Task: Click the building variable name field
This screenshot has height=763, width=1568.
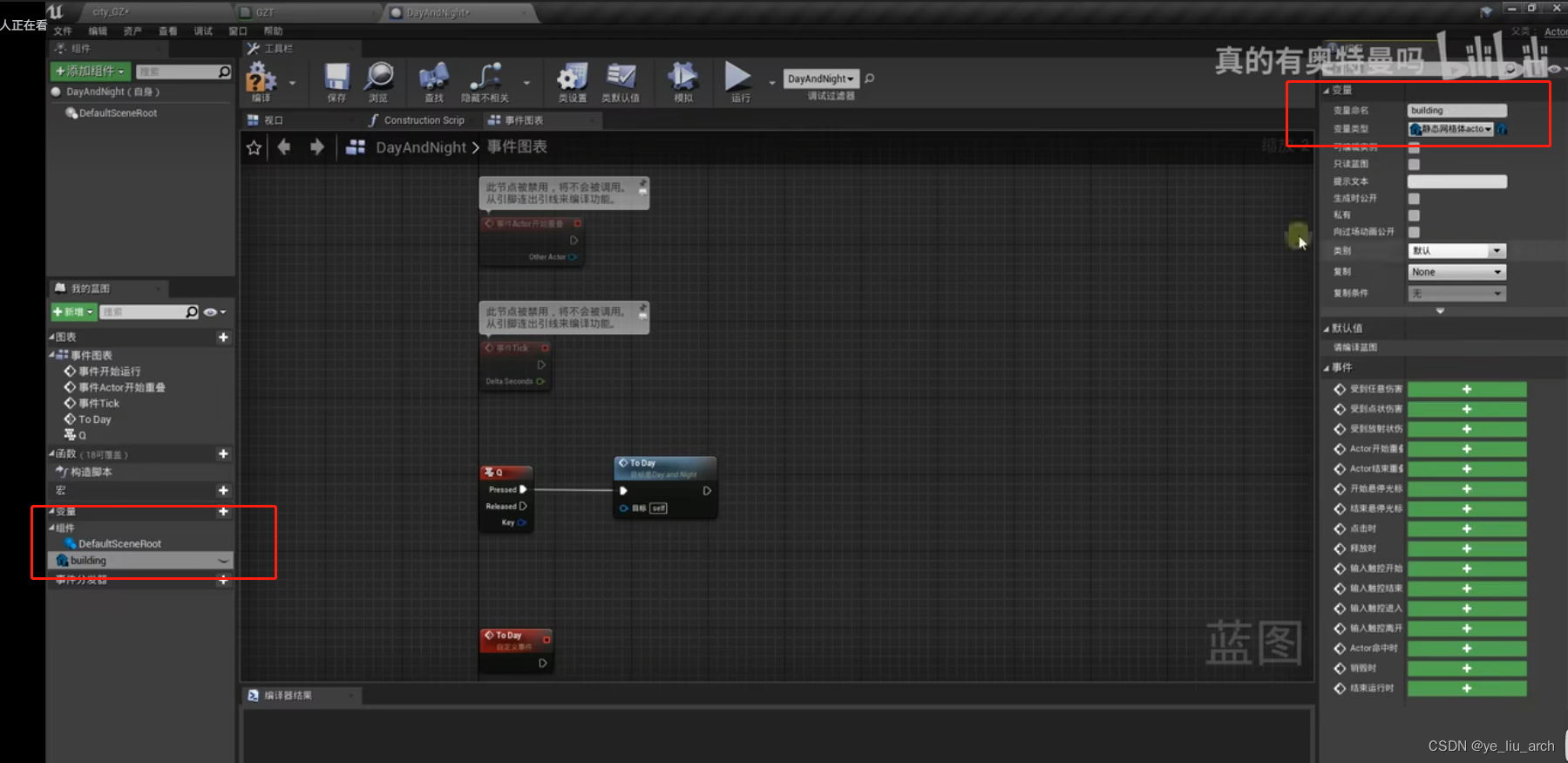Action: pyautogui.click(x=1457, y=111)
